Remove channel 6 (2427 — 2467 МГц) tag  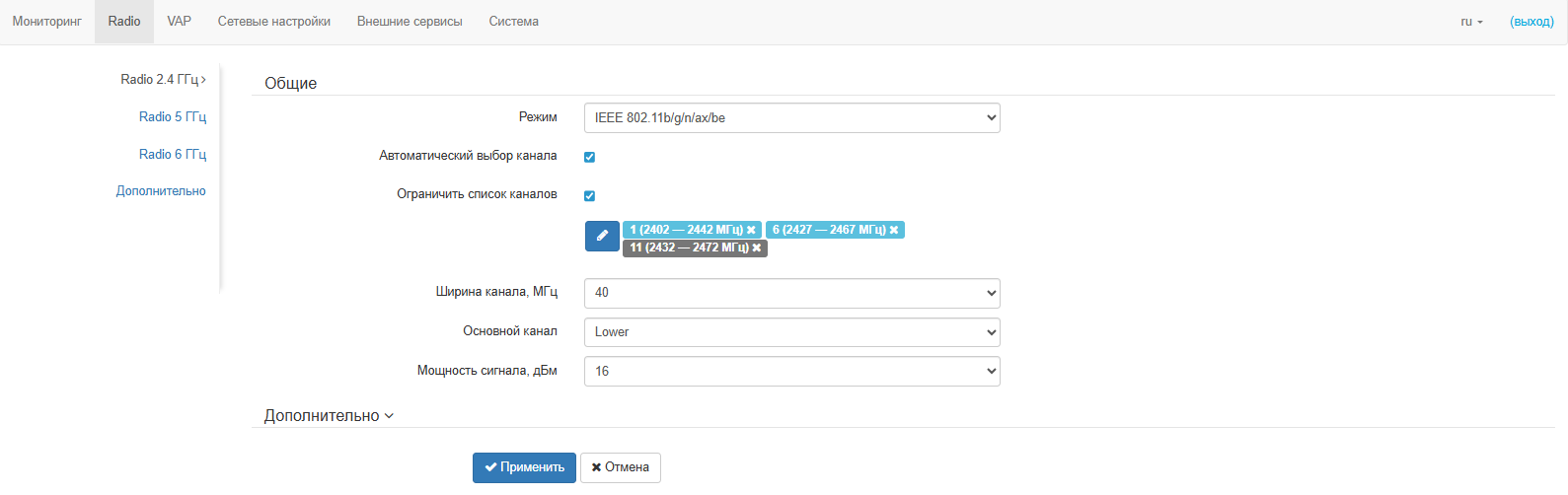coord(894,230)
